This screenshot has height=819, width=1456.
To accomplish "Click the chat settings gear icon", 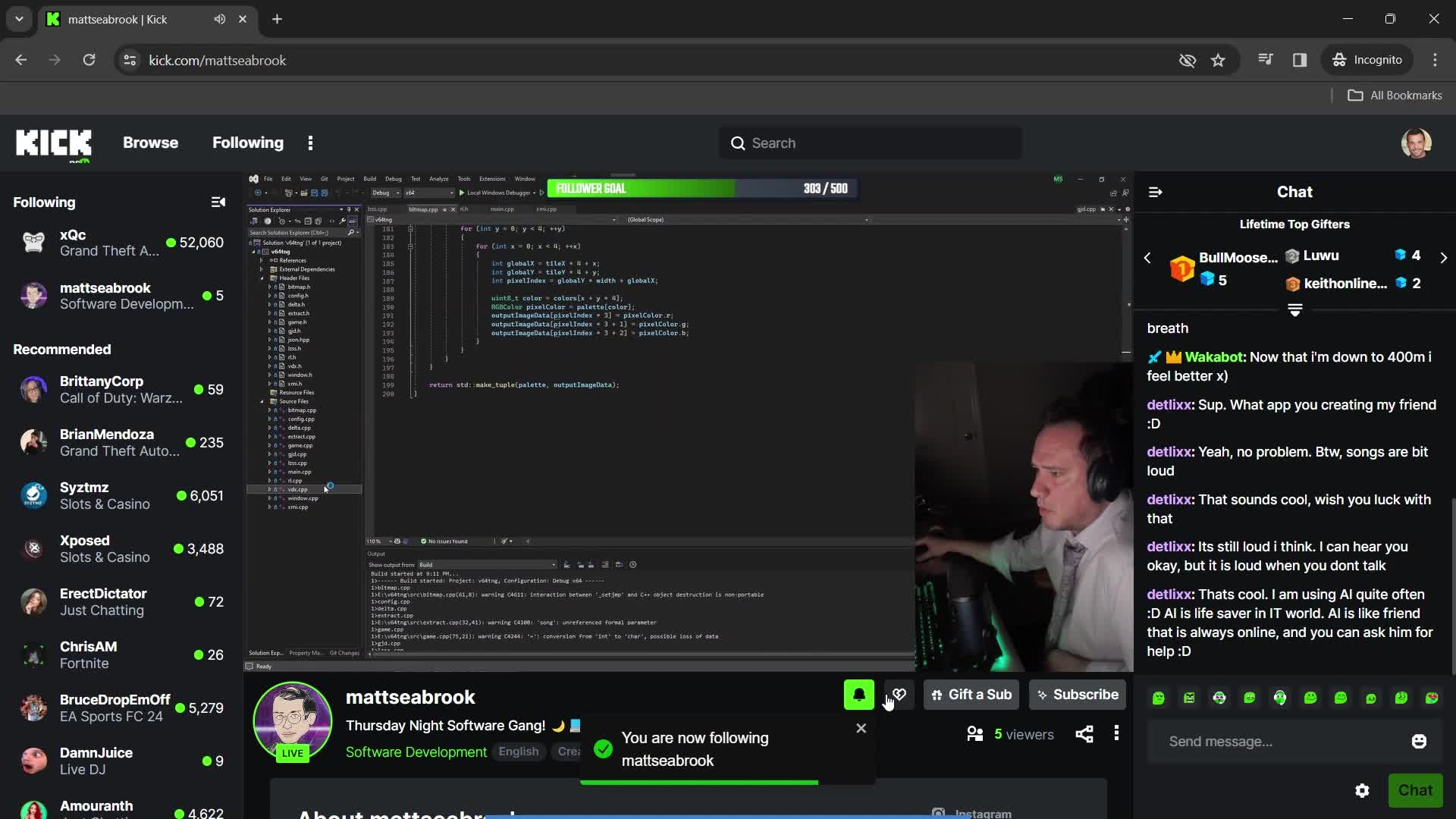I will (1362, 791).
